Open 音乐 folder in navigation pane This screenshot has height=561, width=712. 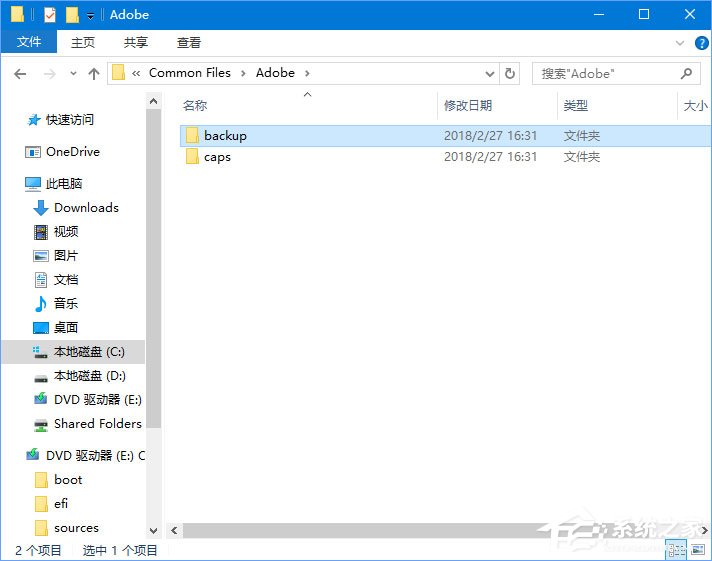point(66,303)
